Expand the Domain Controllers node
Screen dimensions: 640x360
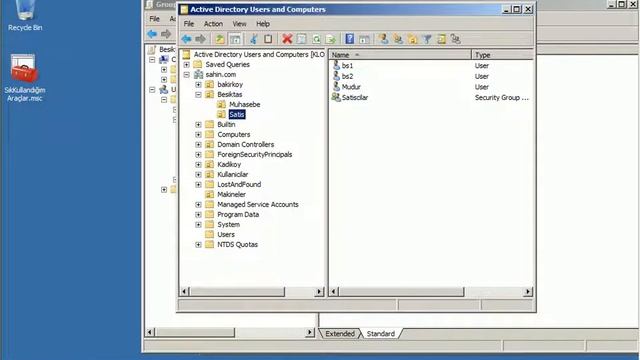click(x=198, y=144)
